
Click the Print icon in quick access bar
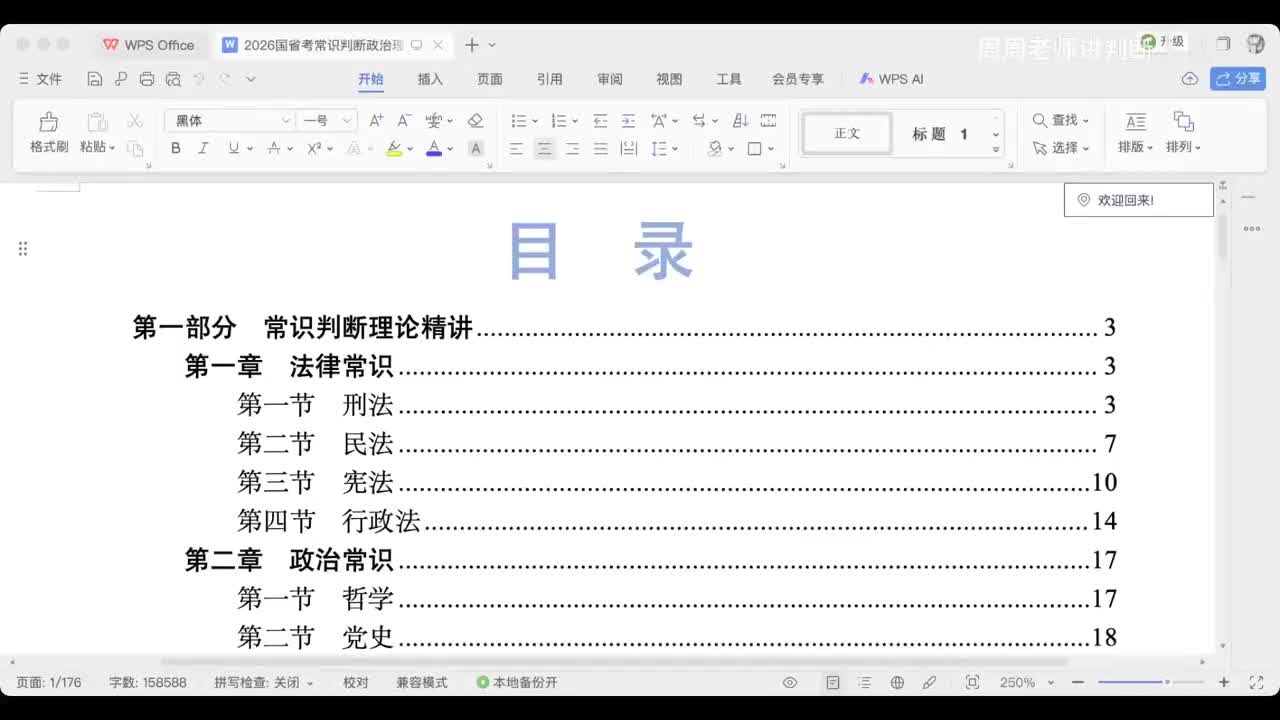coord(147,79)
